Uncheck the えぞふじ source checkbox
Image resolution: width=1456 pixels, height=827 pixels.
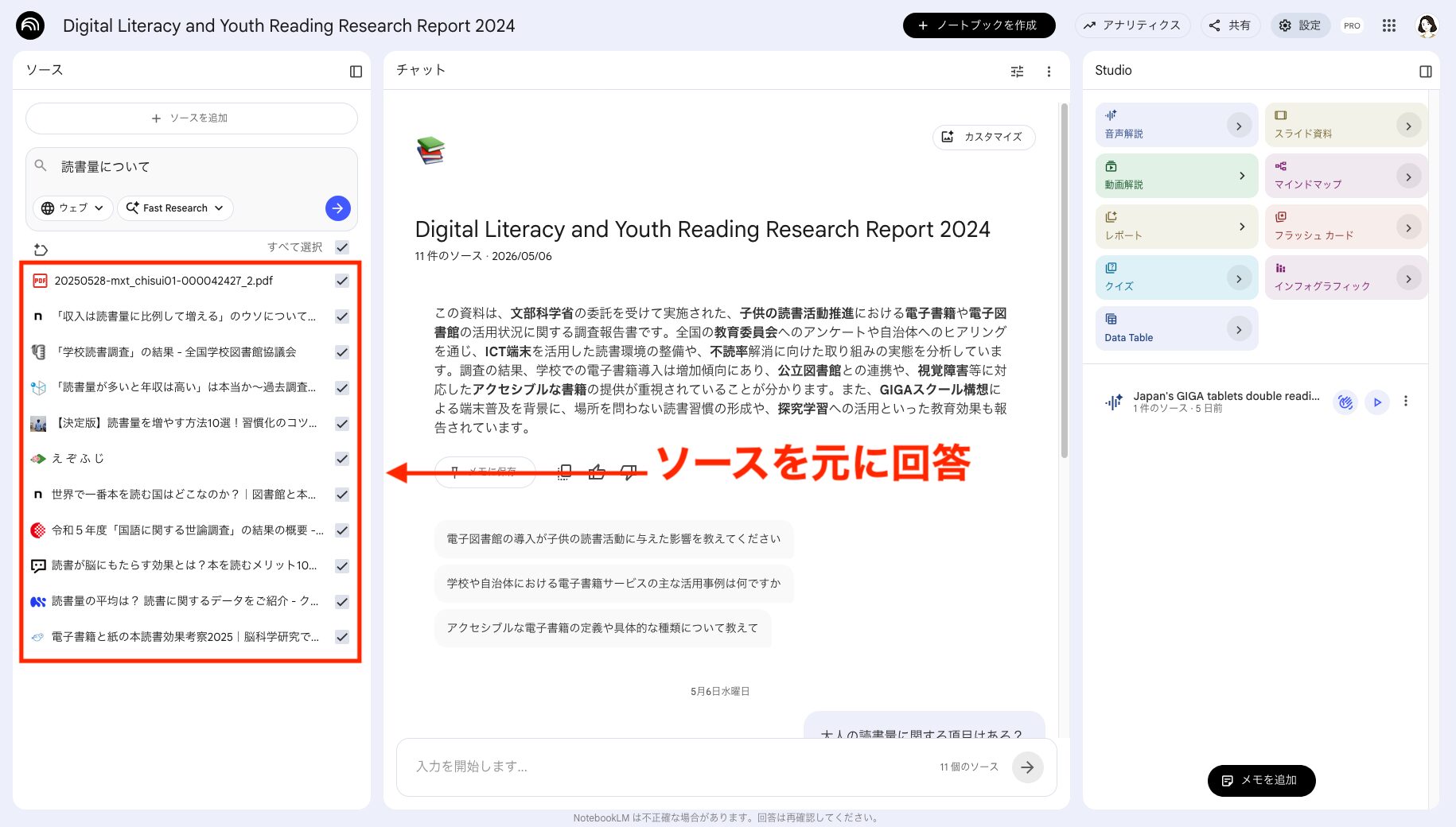[x=342, y=459]
